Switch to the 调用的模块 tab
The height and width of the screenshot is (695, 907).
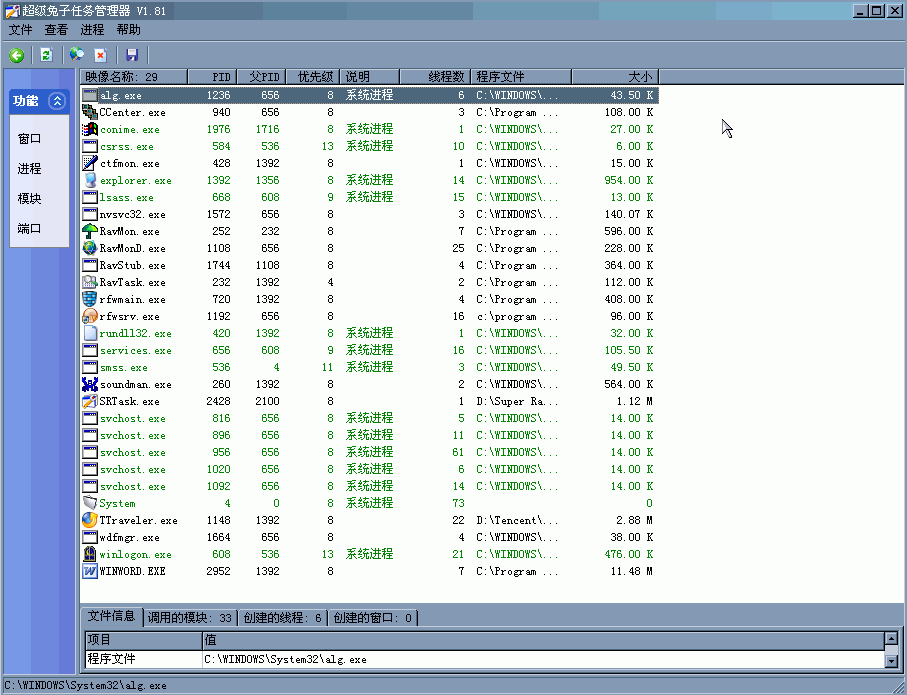[190, 618]
